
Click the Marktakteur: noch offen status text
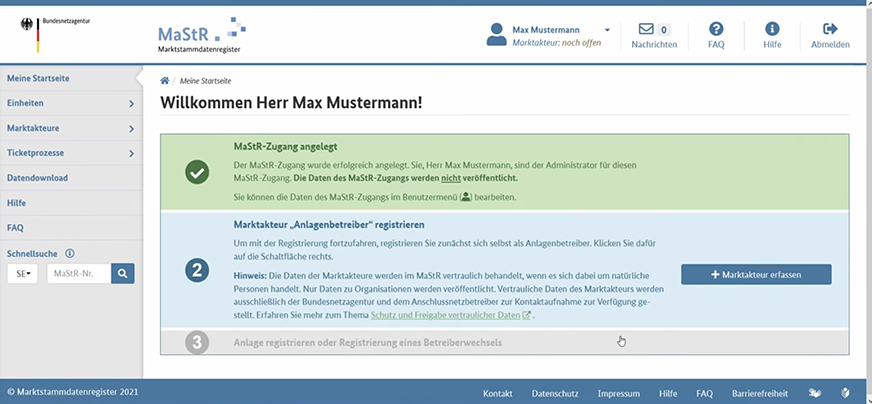(557, 42)
